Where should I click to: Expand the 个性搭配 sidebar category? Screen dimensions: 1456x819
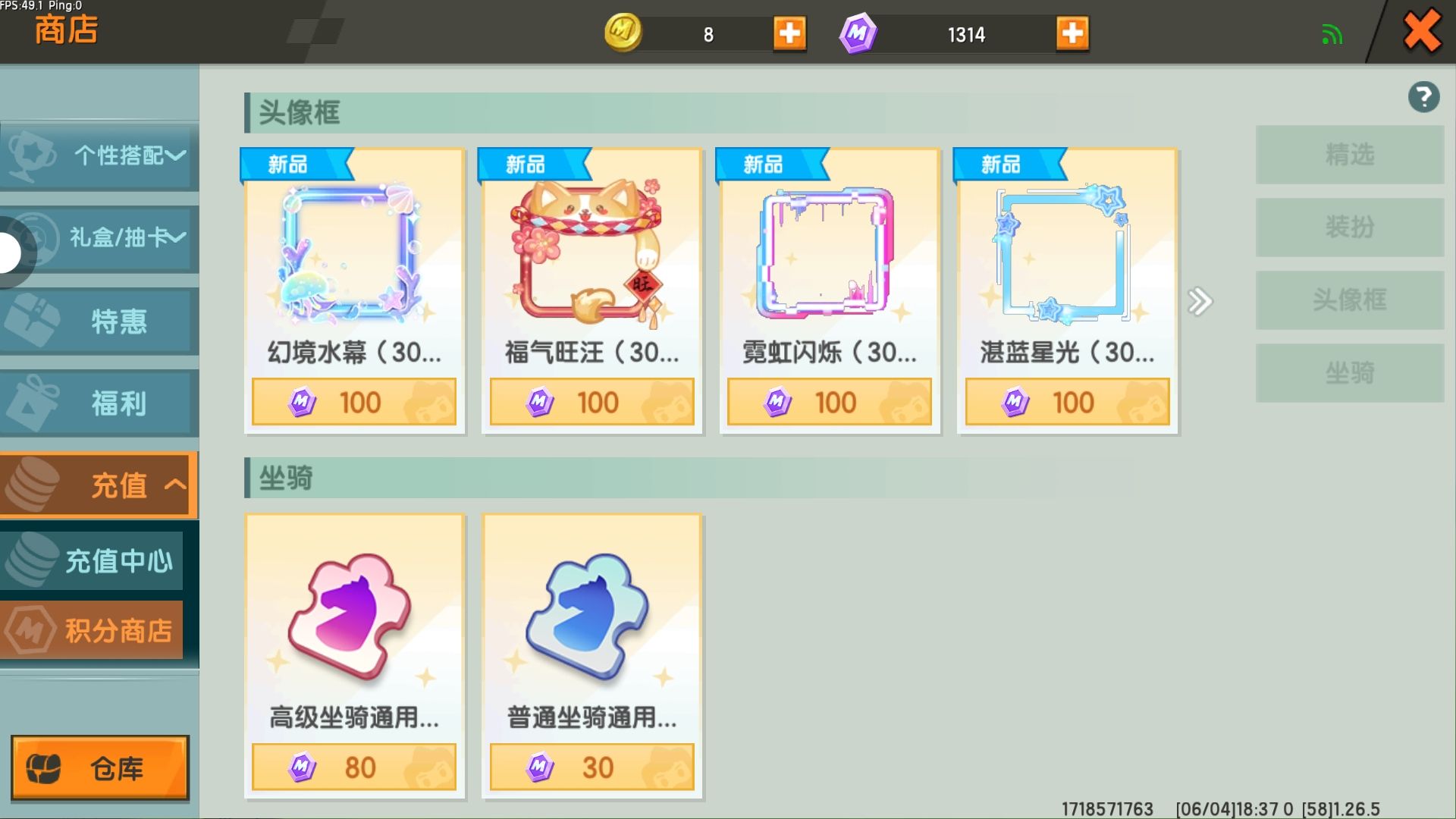[x=99, y=155]
